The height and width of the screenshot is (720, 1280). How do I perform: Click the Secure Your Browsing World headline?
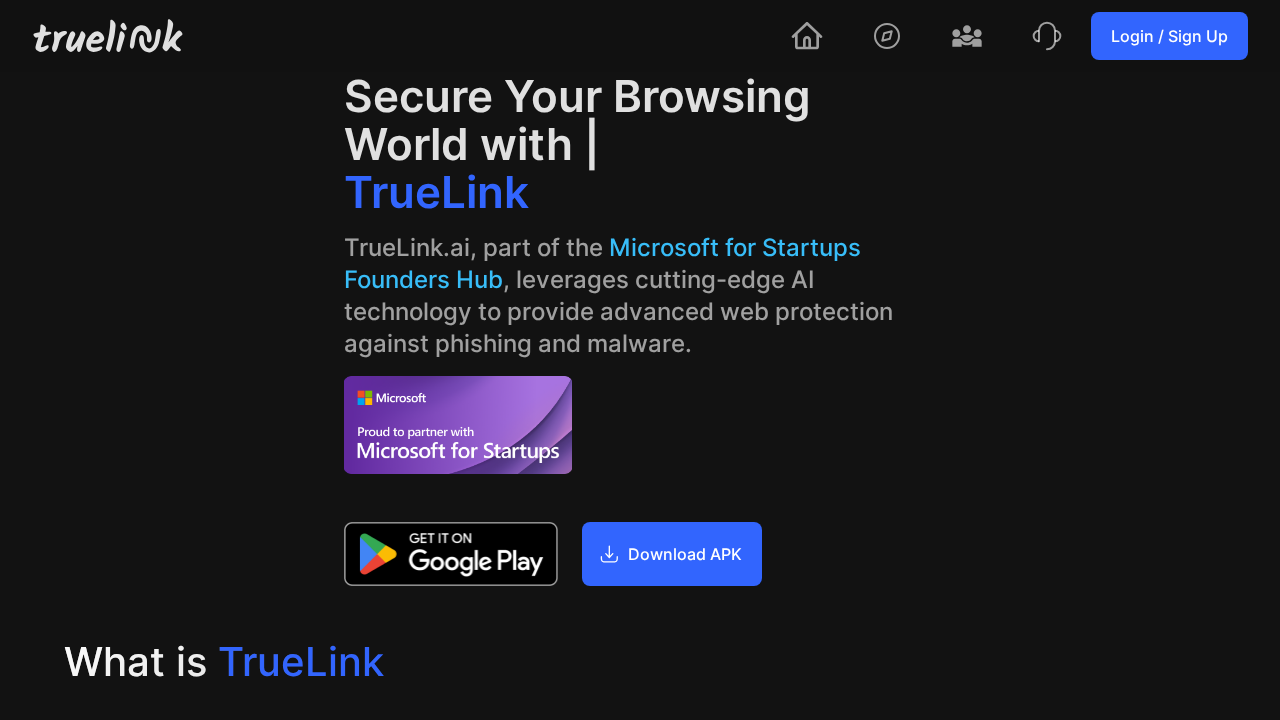point(577,120)
